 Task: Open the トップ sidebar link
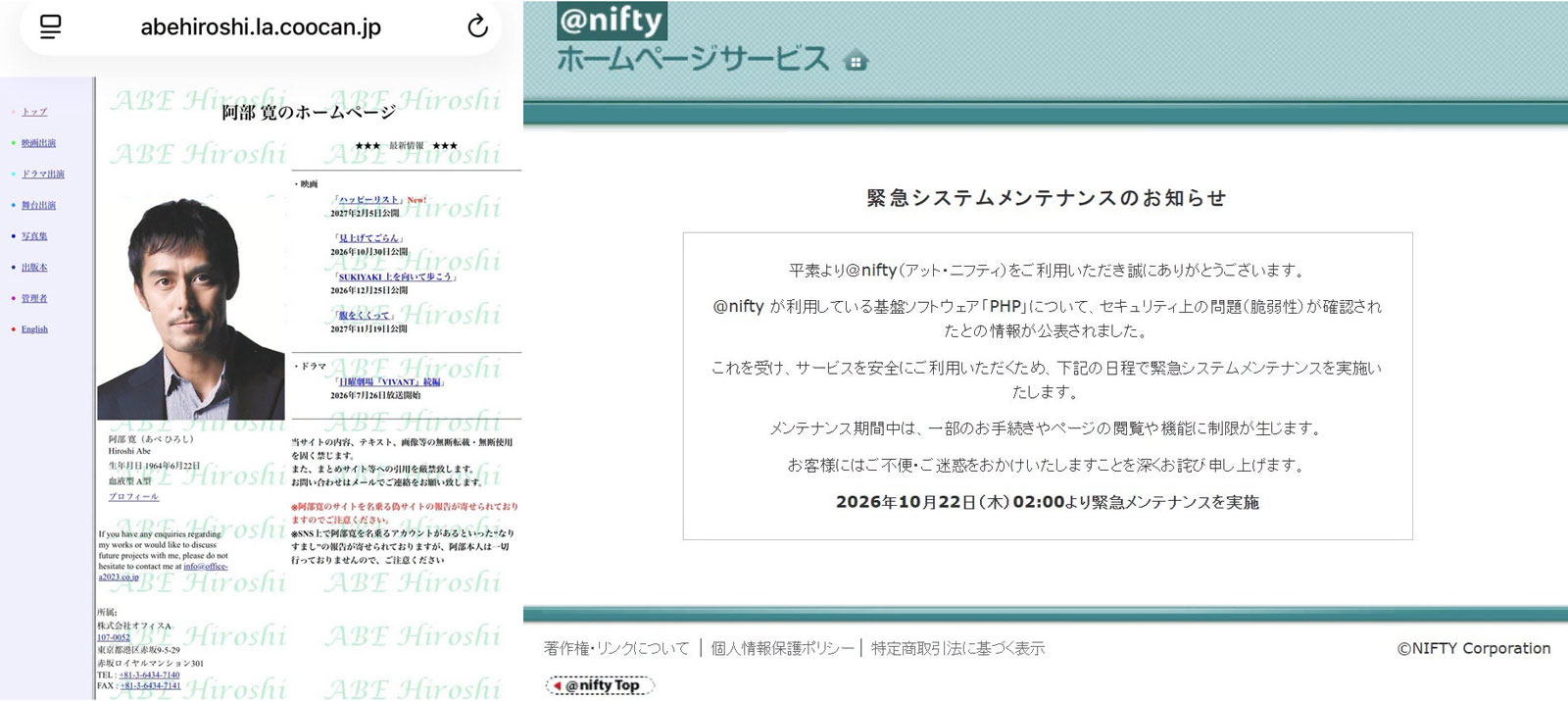(x=34, y=112)
